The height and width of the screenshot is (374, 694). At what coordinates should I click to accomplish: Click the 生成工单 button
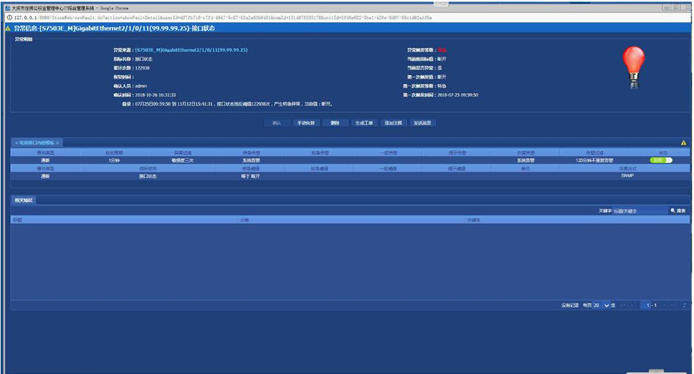point(364,123)
